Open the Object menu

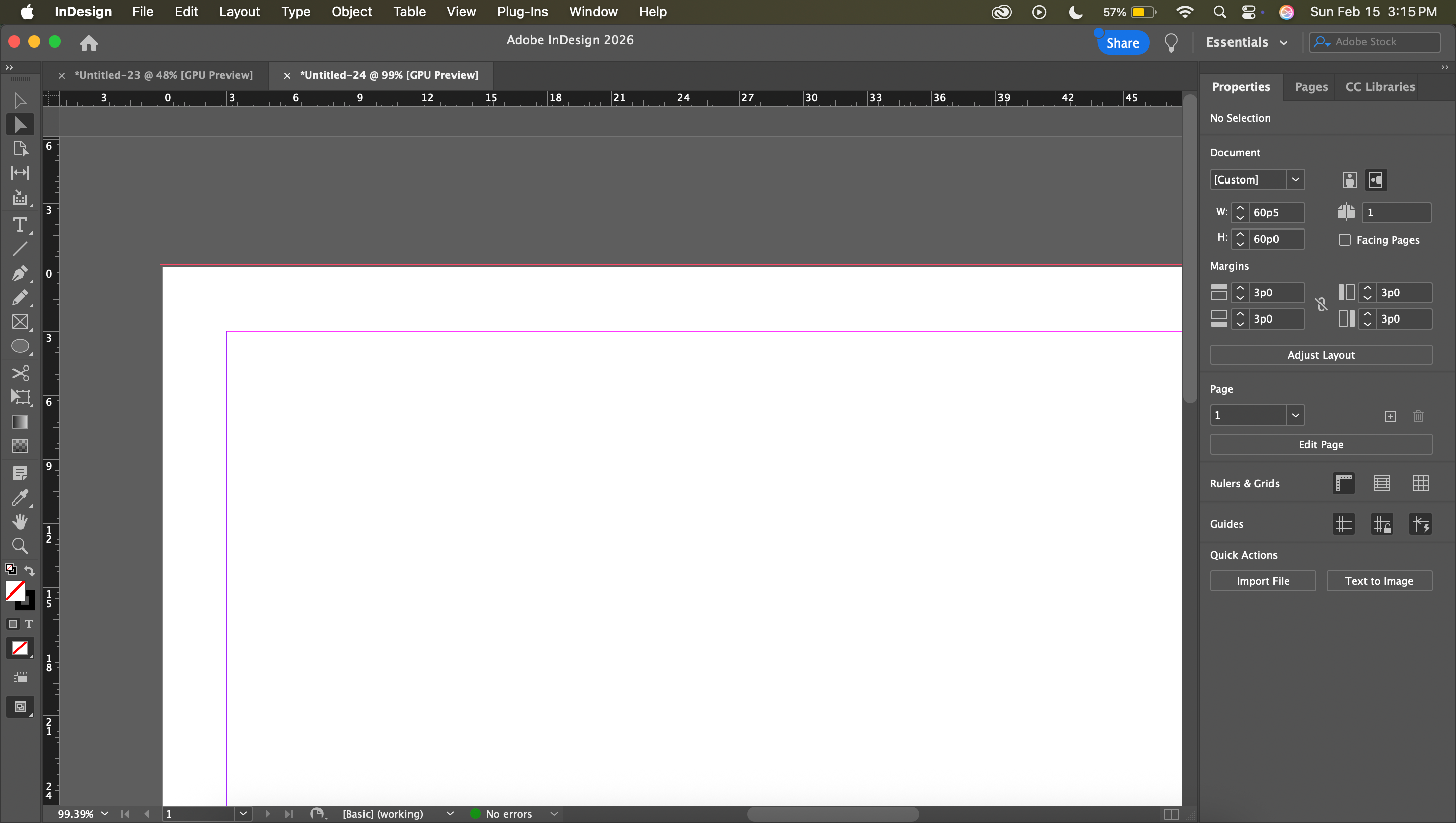click(351, 12)
